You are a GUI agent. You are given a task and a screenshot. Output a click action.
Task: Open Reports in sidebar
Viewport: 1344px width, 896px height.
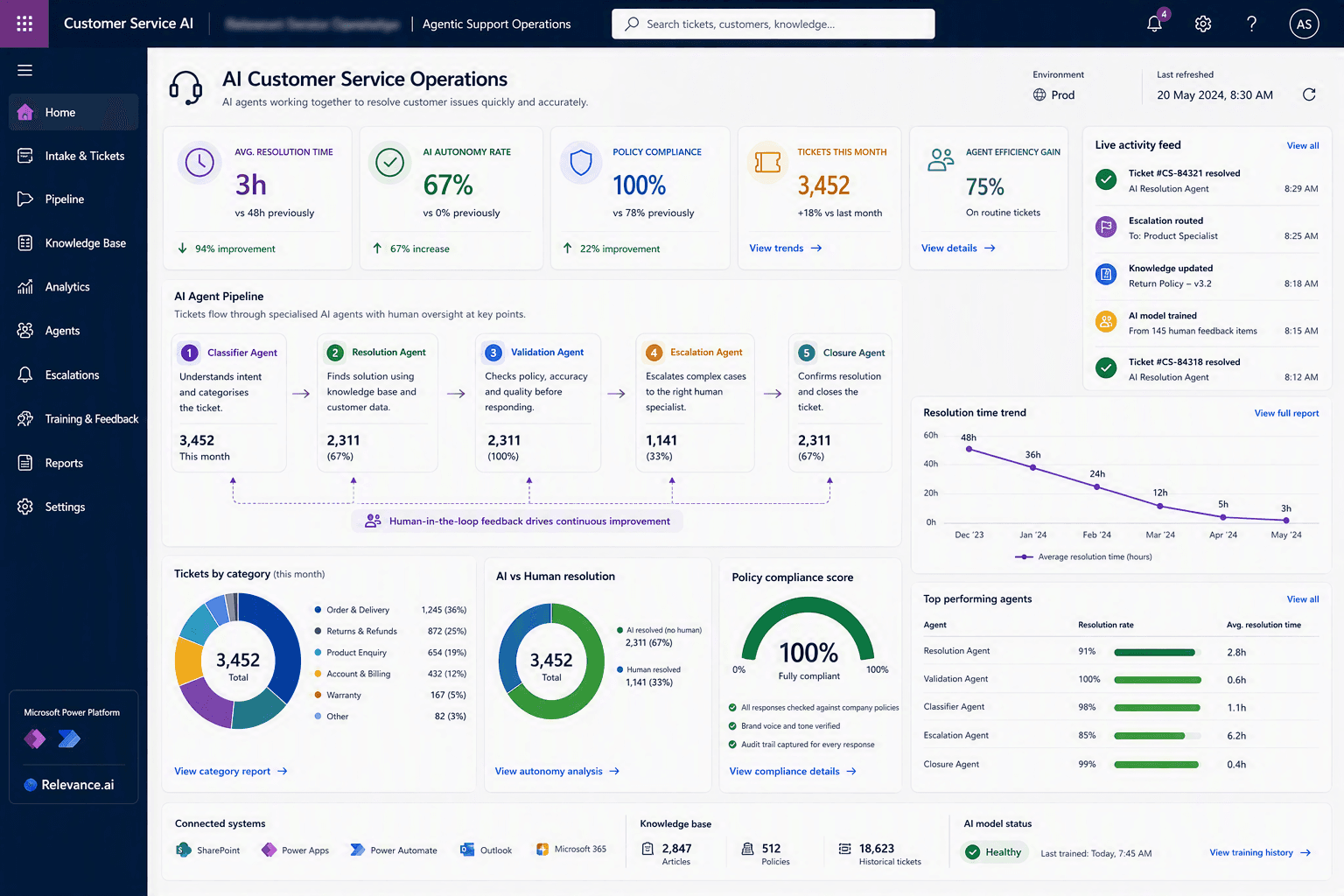(x=73, y=463)
